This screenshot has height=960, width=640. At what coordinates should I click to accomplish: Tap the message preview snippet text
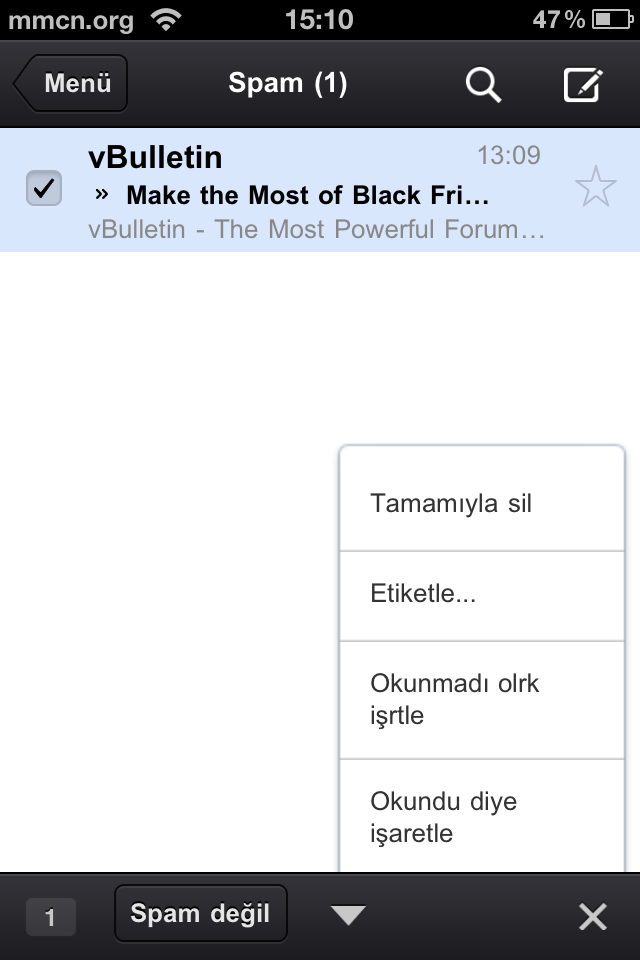point(316,229)
